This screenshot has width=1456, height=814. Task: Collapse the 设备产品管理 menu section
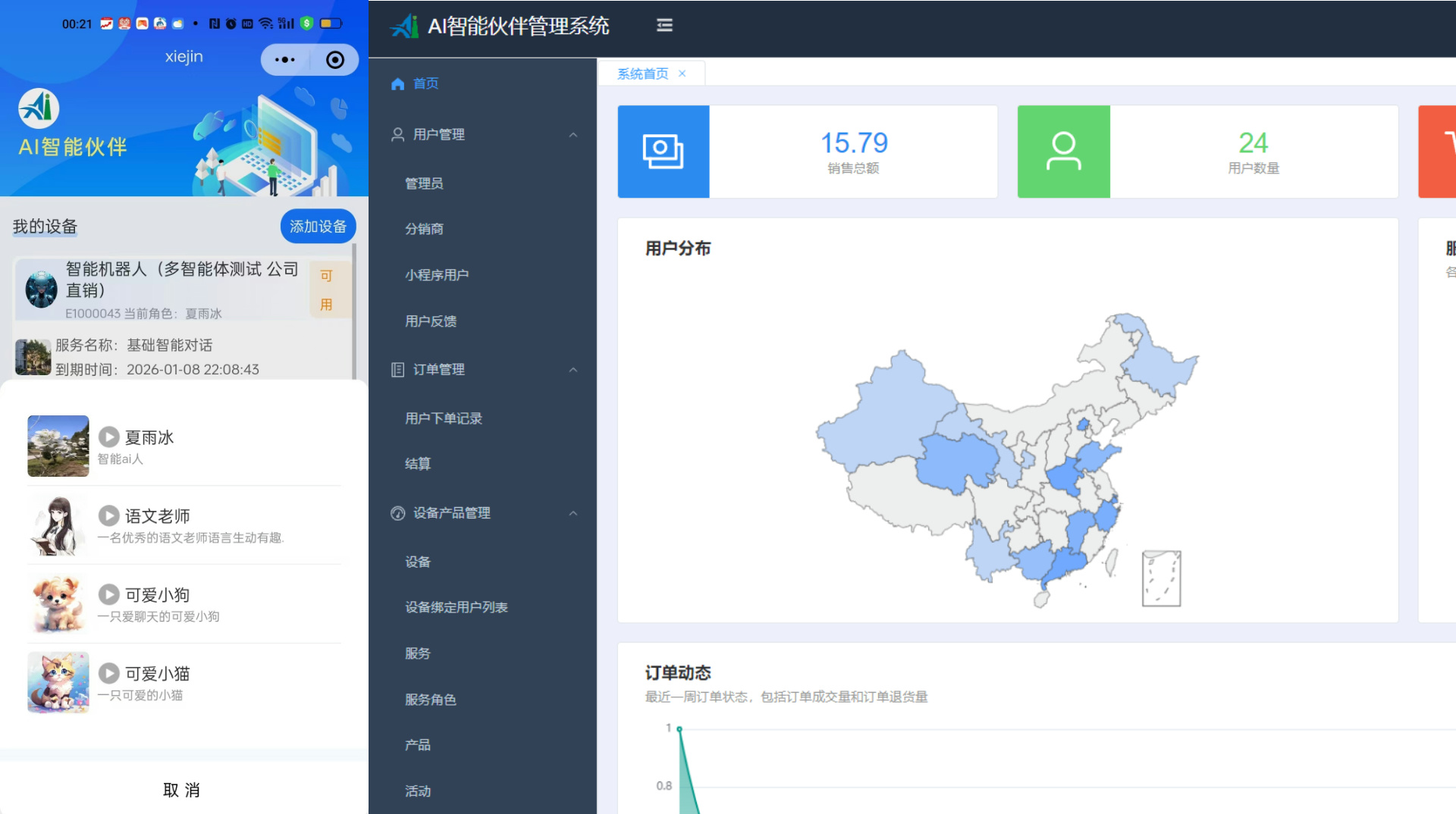pos(573,513)
